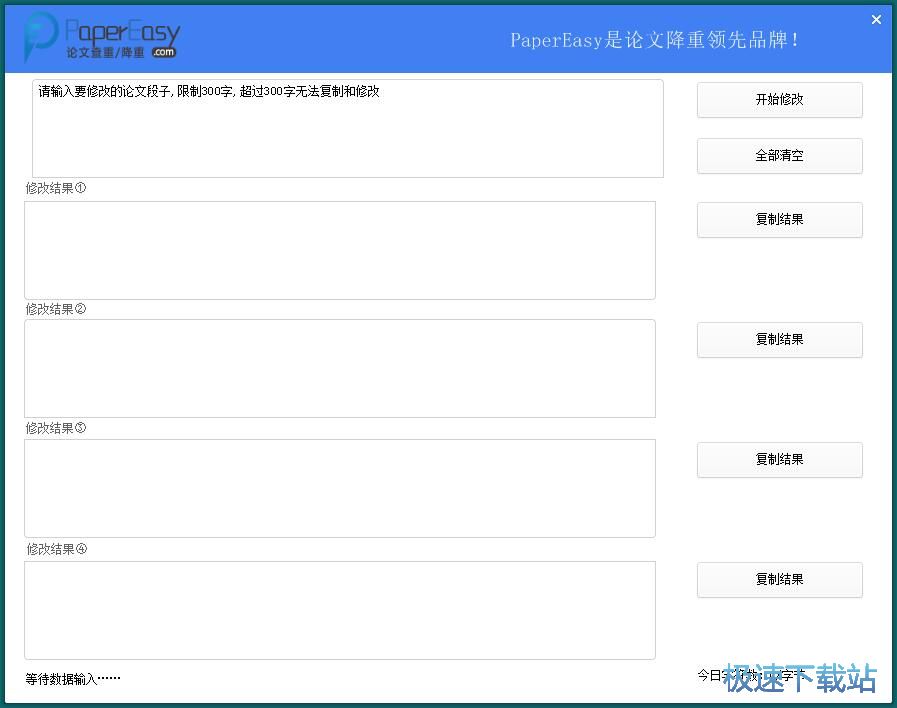Focus the paper paragraph input box
This screenshot has height=708, width=897.
click(348, 129)
